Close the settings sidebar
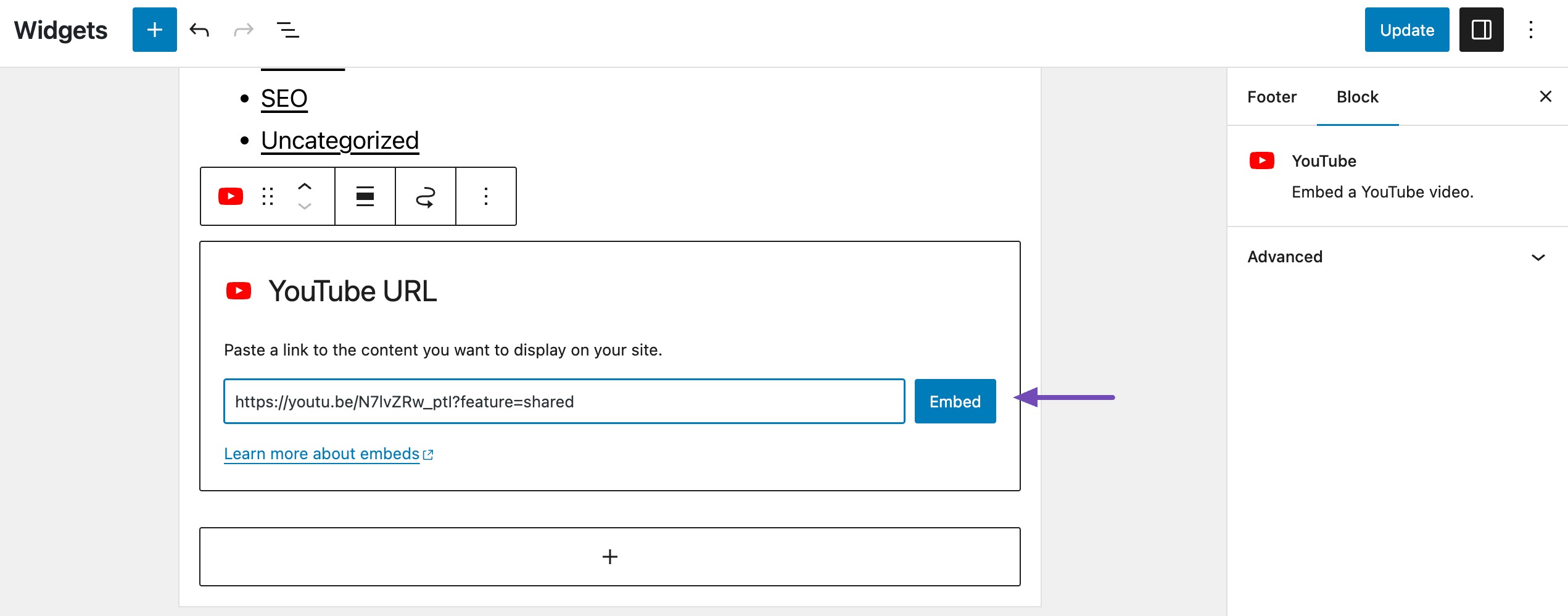This screenshot has height=616, width=1568. coord(1545,96)
